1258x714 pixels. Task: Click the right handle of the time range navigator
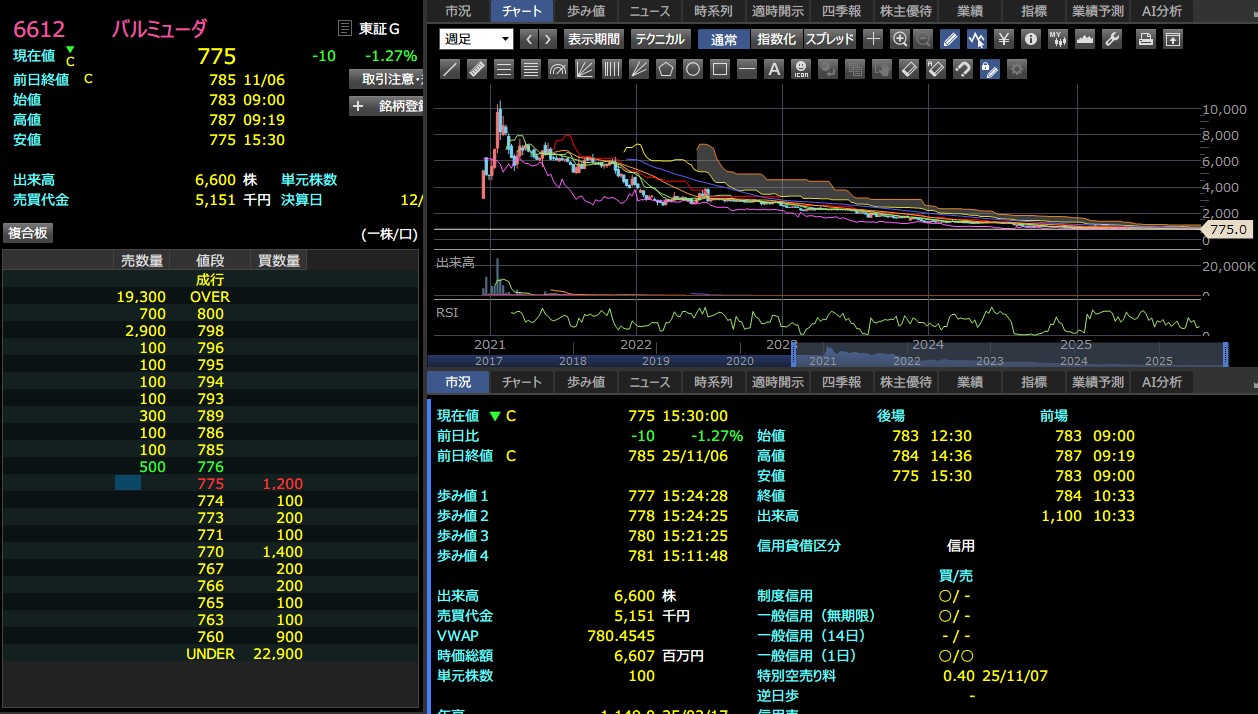(x=1224, y=353)
